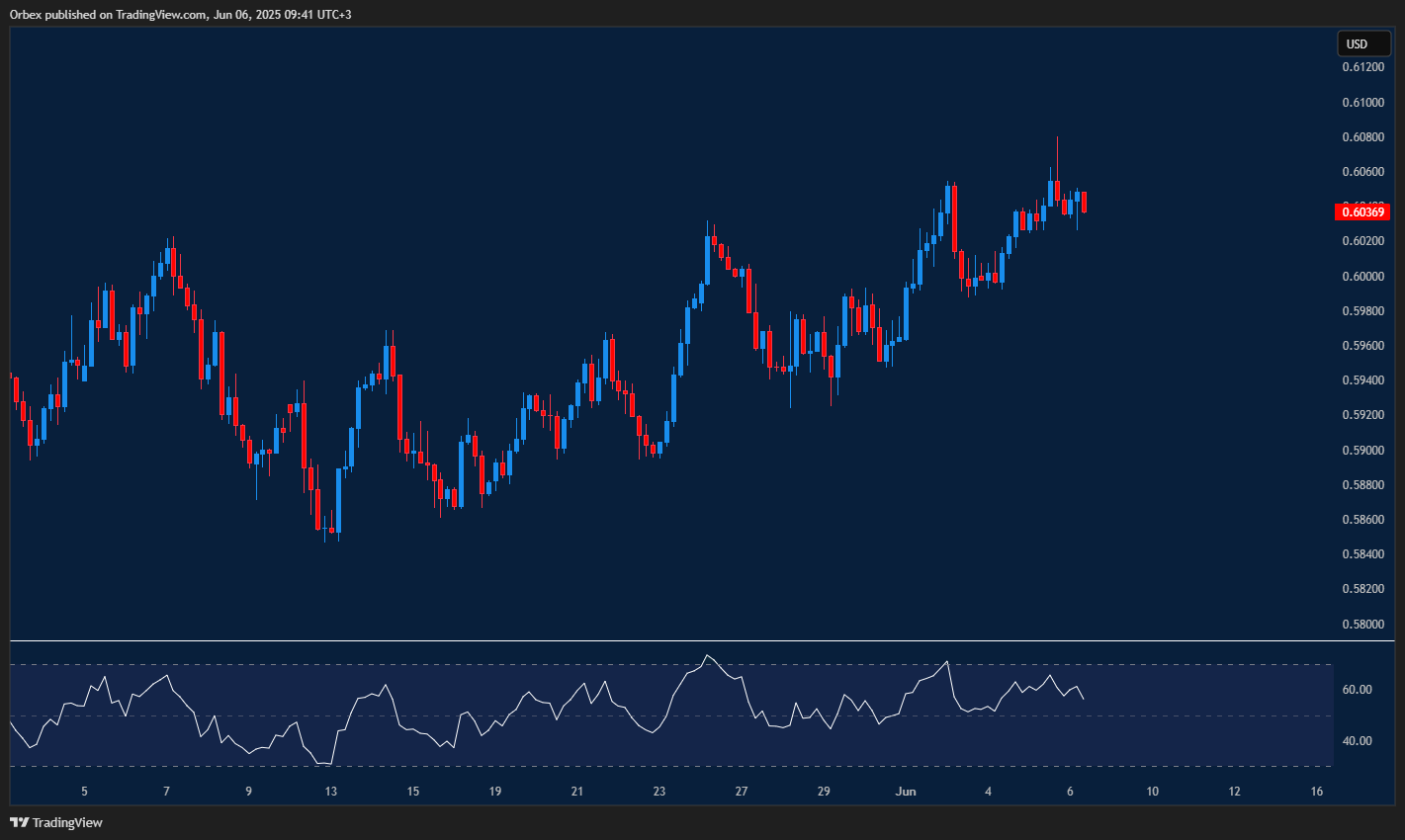Click the 27 date label on time axis

(742, 792)
